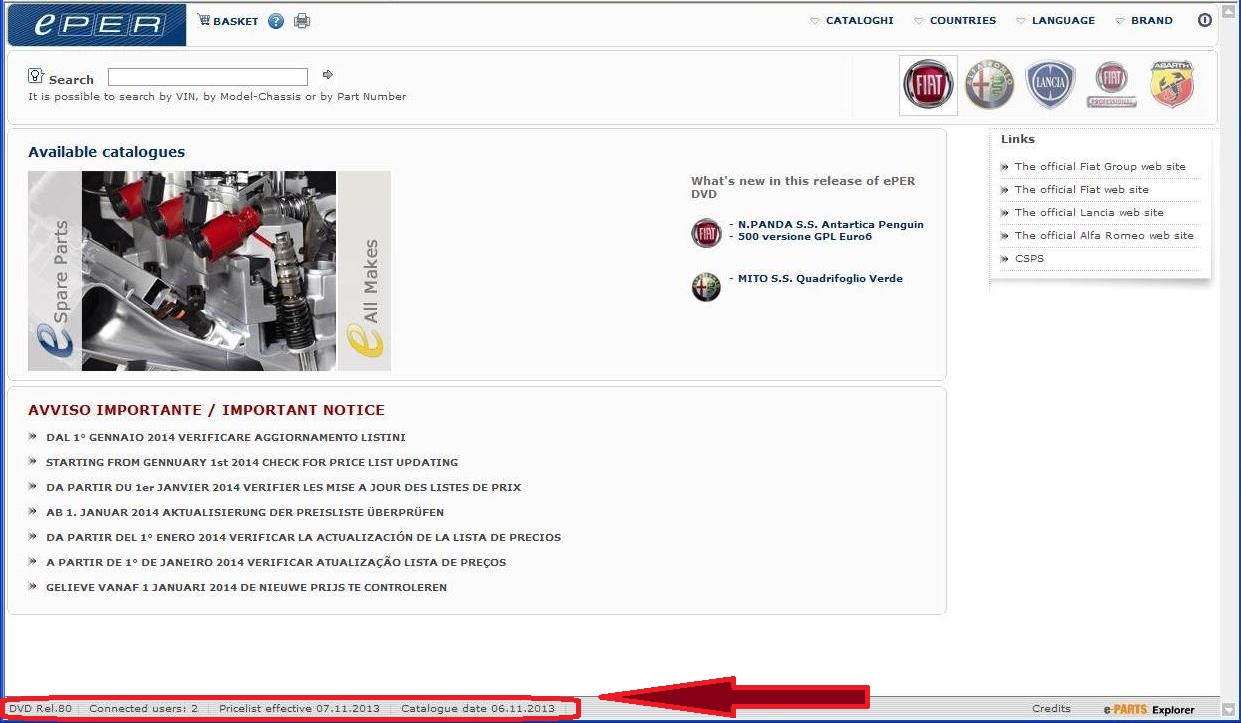Select the Alfa Romeo brand logo
The width and height of the screenshot is (1241, 723).
point(989,85)
